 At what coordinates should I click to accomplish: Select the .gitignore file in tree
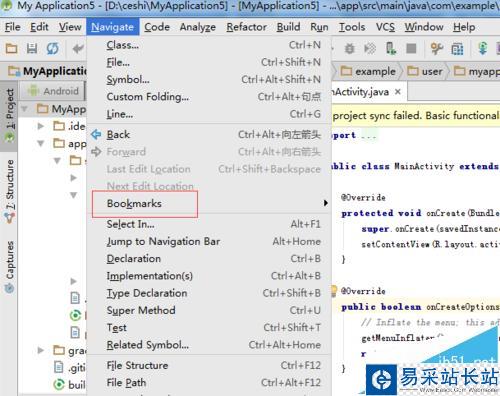point(70,367)
